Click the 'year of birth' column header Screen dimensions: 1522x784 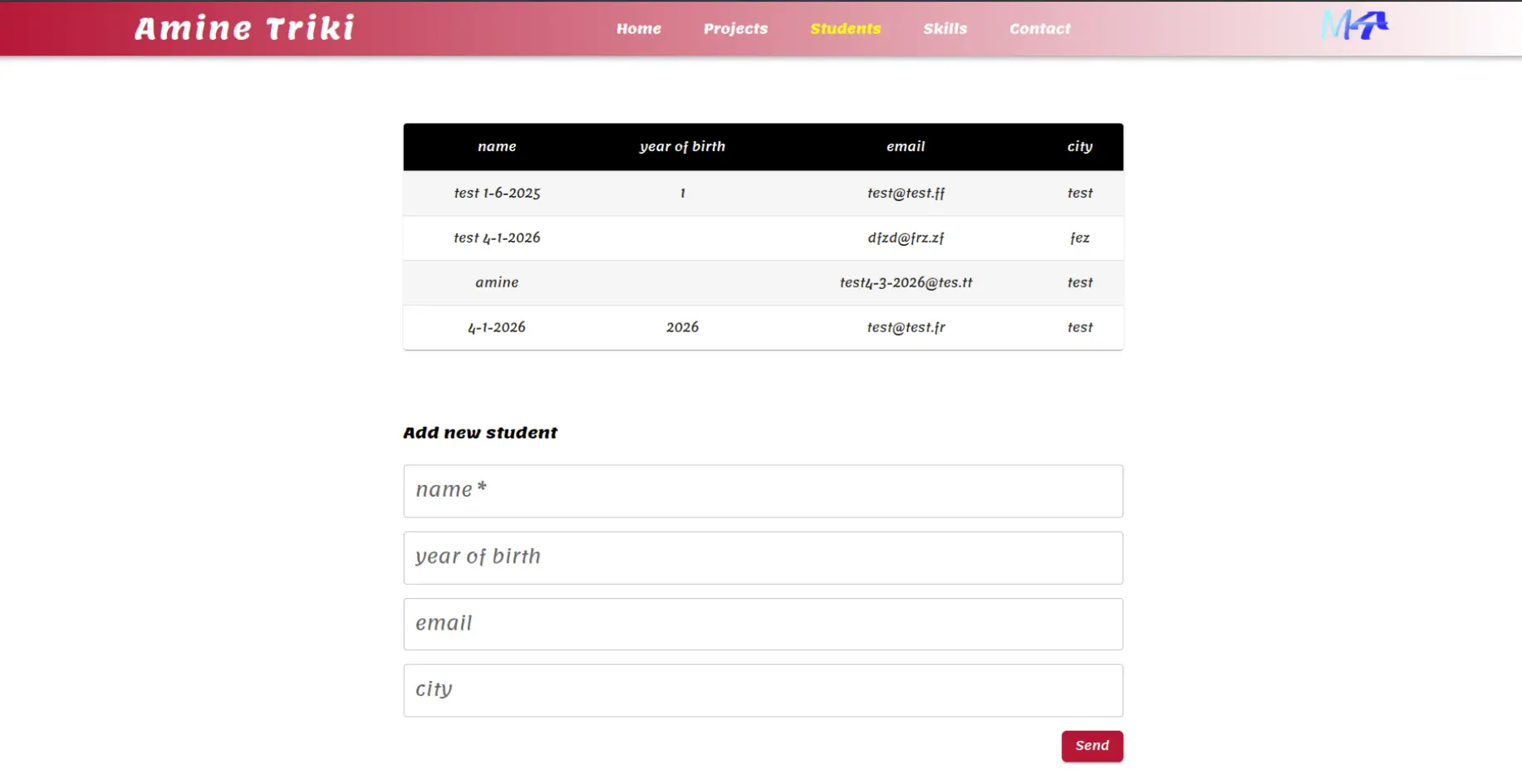pyautogui.click(x=682, y=146)
